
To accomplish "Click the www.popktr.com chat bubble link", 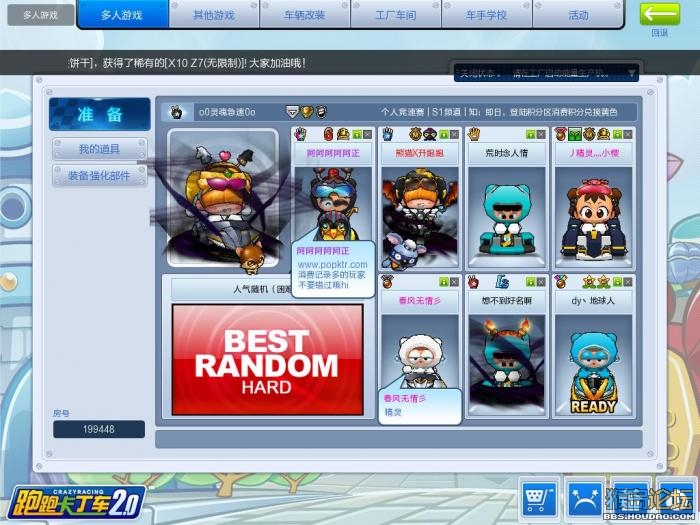I will point(333,265).
